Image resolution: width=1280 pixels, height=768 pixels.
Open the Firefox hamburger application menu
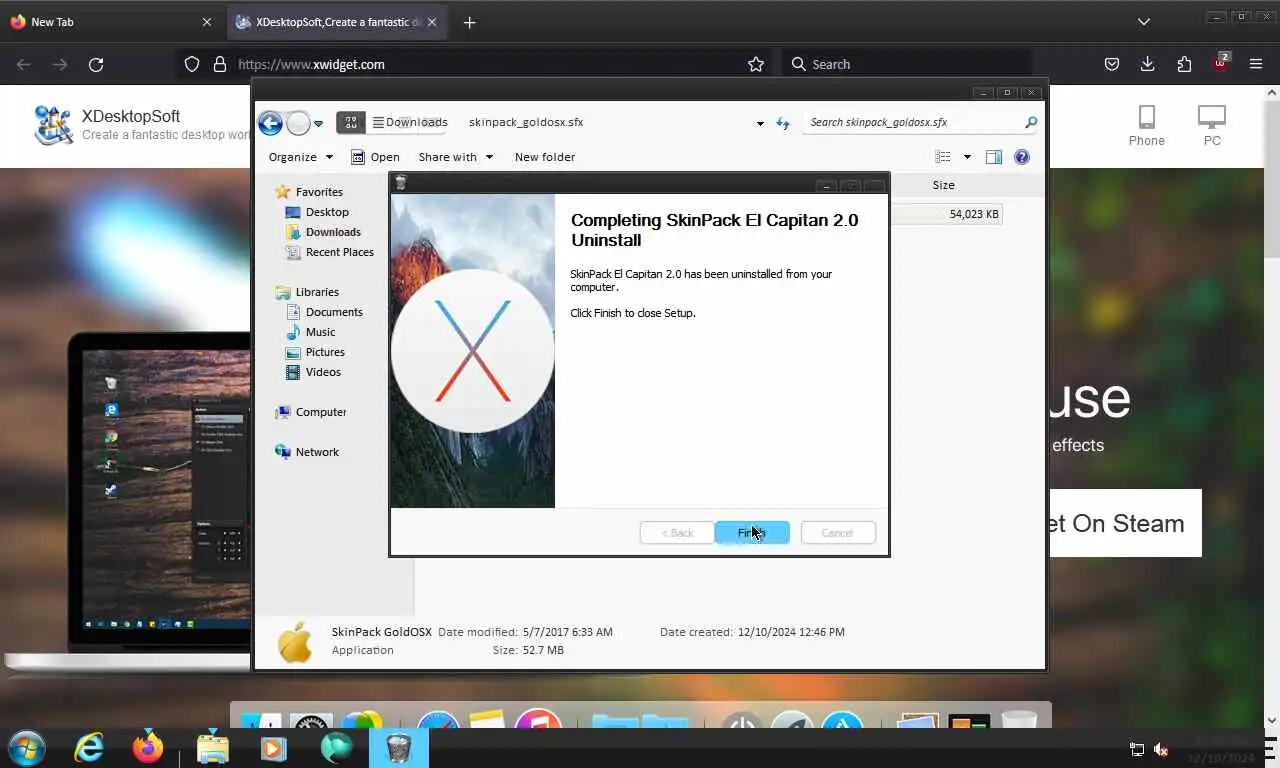[1256, 64]
